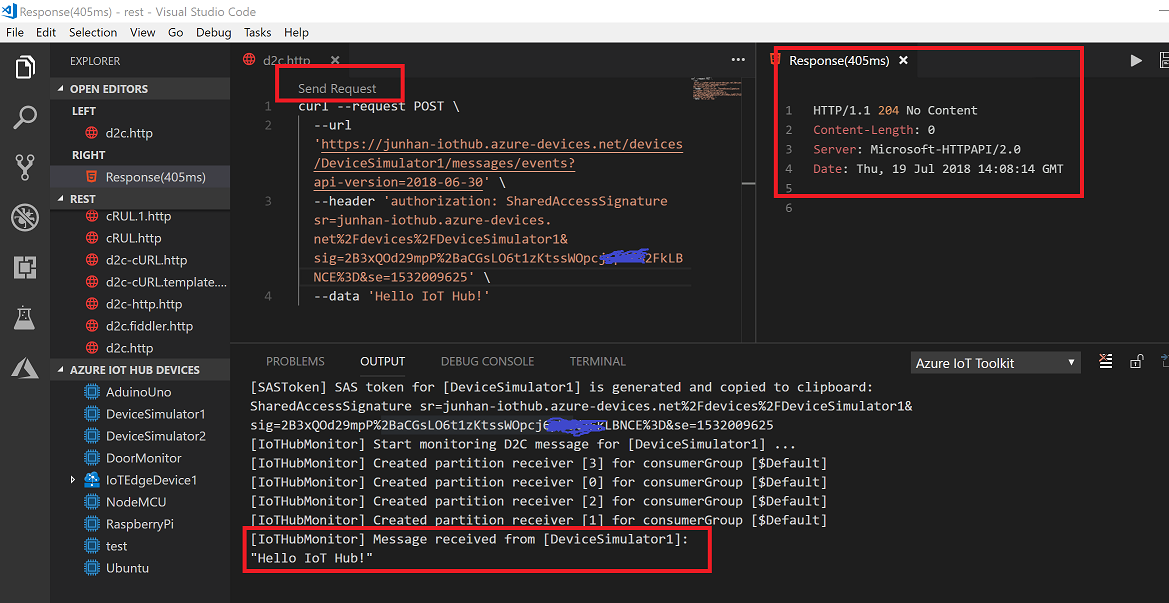Select the Search icon in the activity bar
Image resolution: width=1169 pixels, height=603 pixels.
pyautogui.click(x=24, y=117)
